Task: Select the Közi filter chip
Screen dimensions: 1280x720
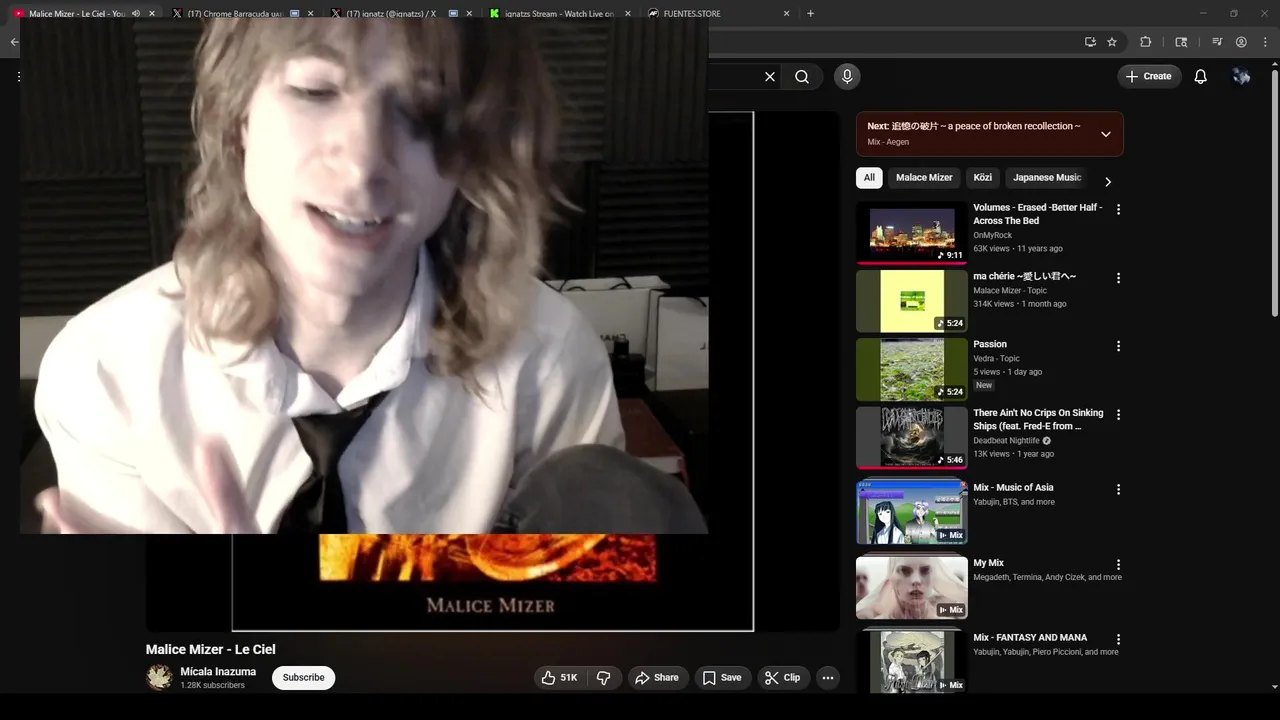Action: pyautogui.click(x=983, y=178)
